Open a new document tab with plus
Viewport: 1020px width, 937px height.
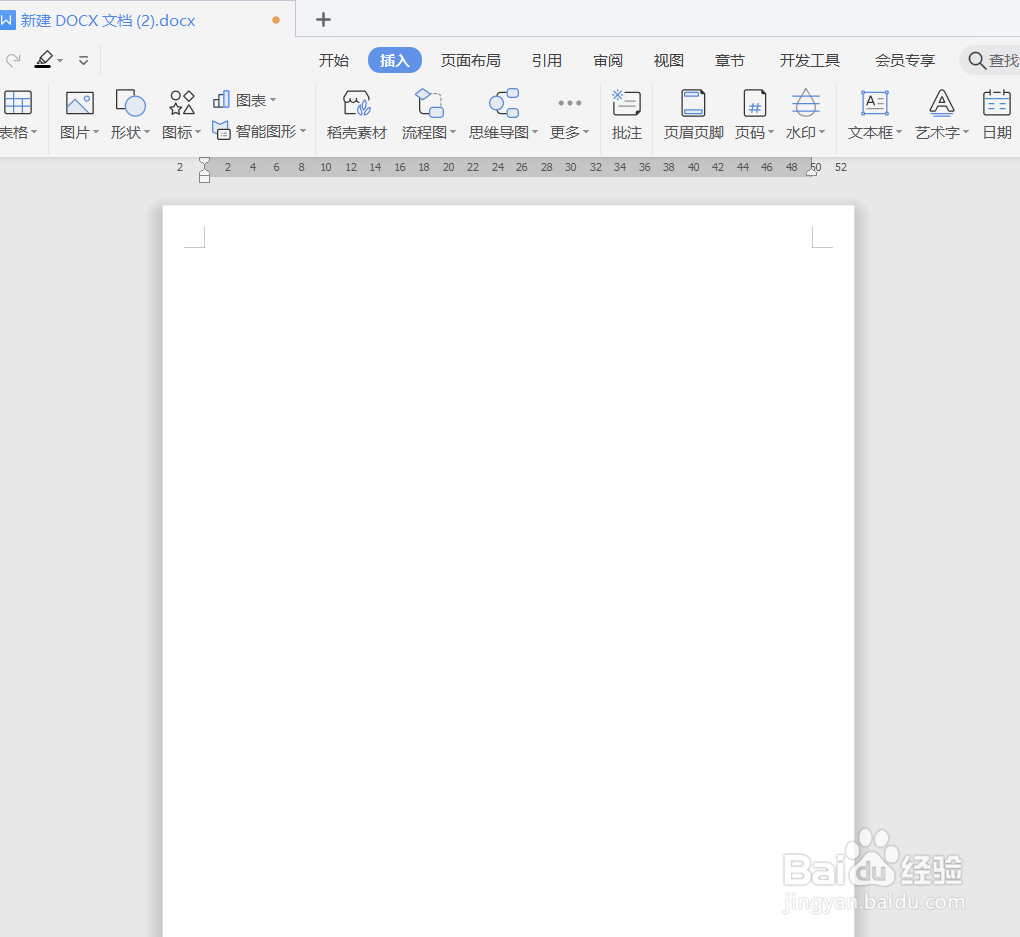(x=323, y=20)
